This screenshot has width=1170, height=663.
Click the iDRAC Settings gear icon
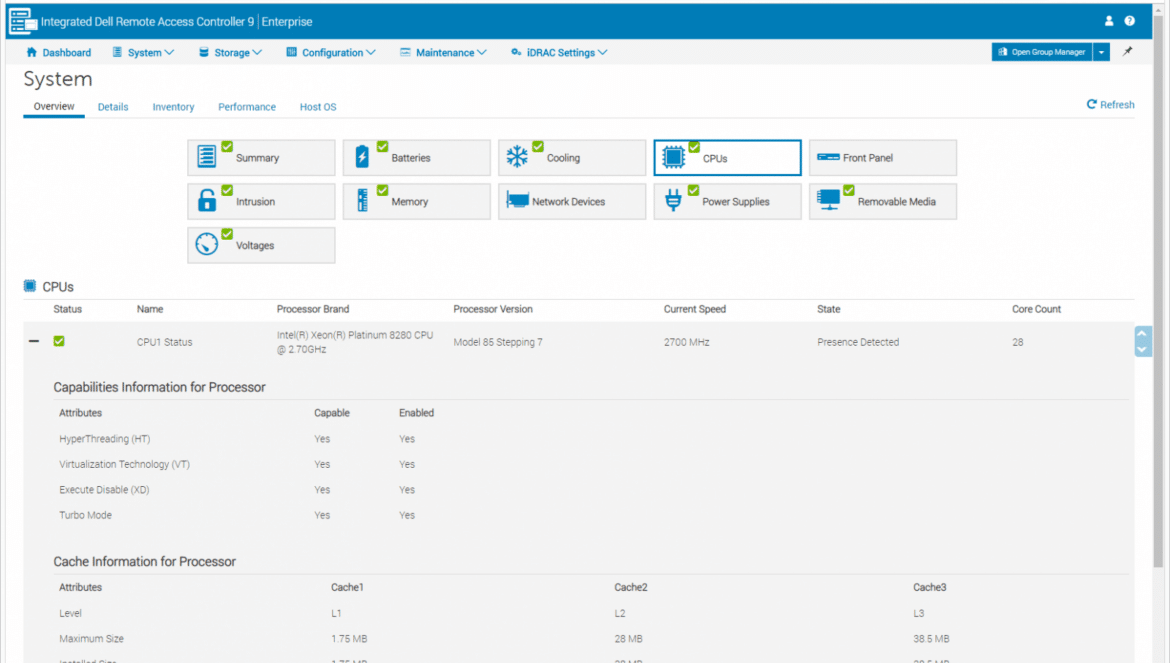point(516,52)
